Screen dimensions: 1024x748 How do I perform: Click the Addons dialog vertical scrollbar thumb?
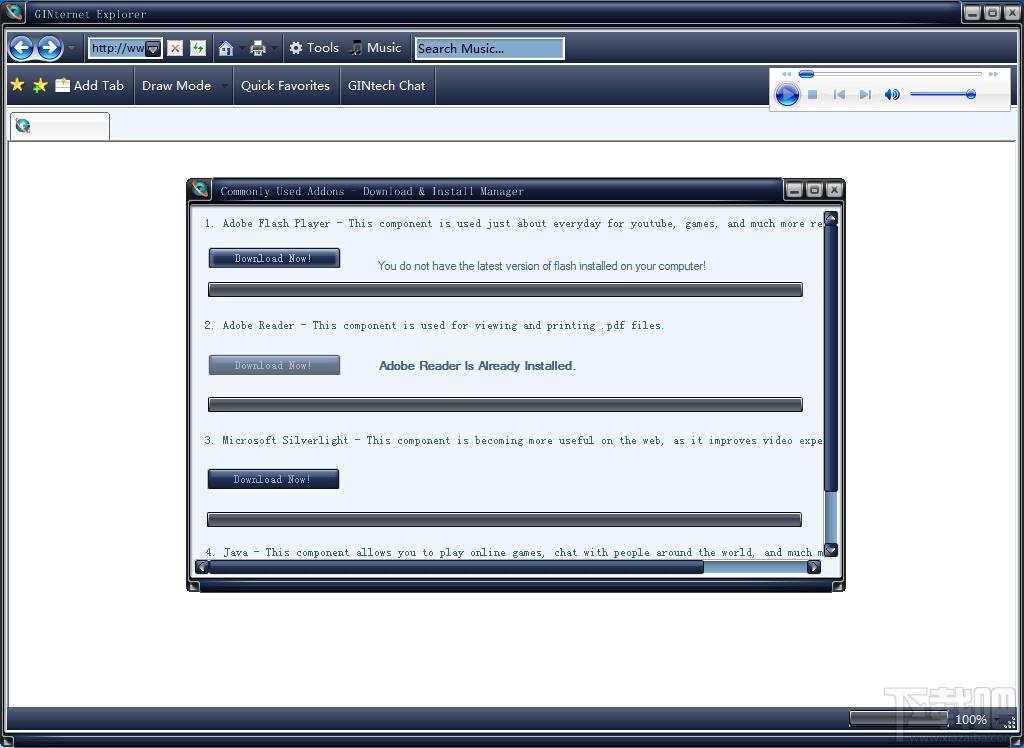pyautogui.click(x=831, y=358)
